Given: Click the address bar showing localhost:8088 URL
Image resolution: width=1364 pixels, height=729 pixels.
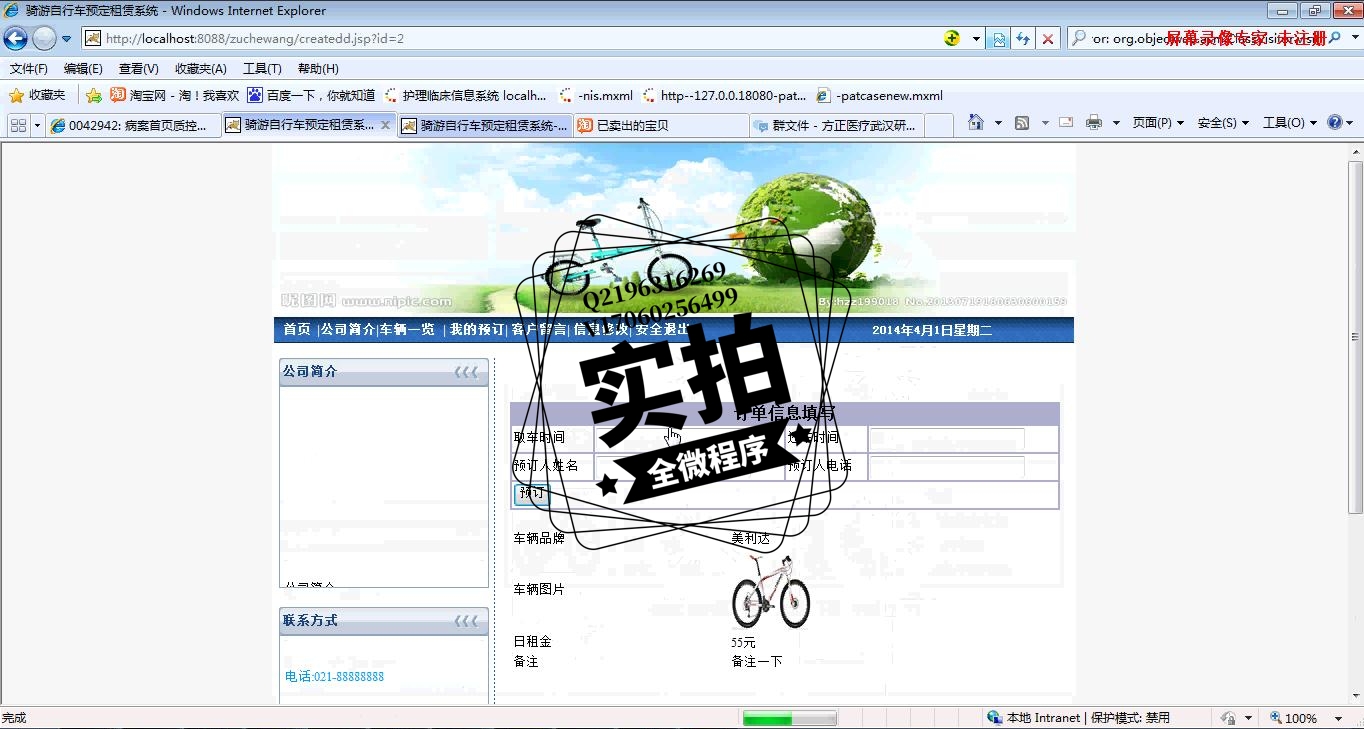Looking at the screenshot, I should pyautogui.click(x=512, y=39).
